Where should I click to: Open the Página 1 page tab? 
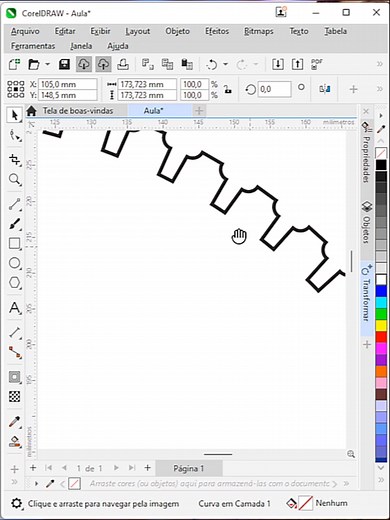point(189,468)
